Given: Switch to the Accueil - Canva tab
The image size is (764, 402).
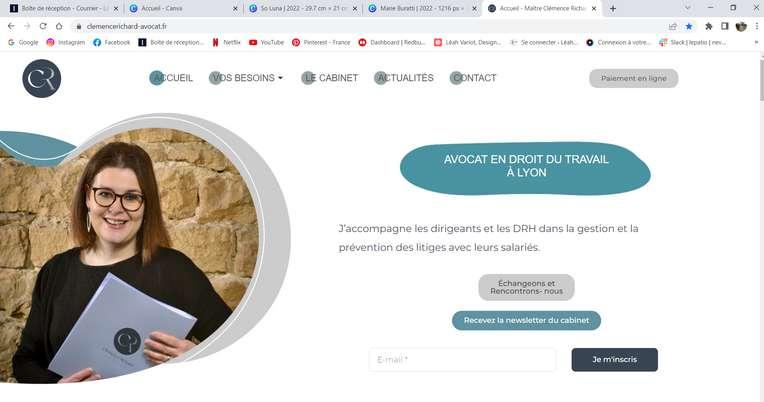Looking at the screenshot, I should point(182,8).
